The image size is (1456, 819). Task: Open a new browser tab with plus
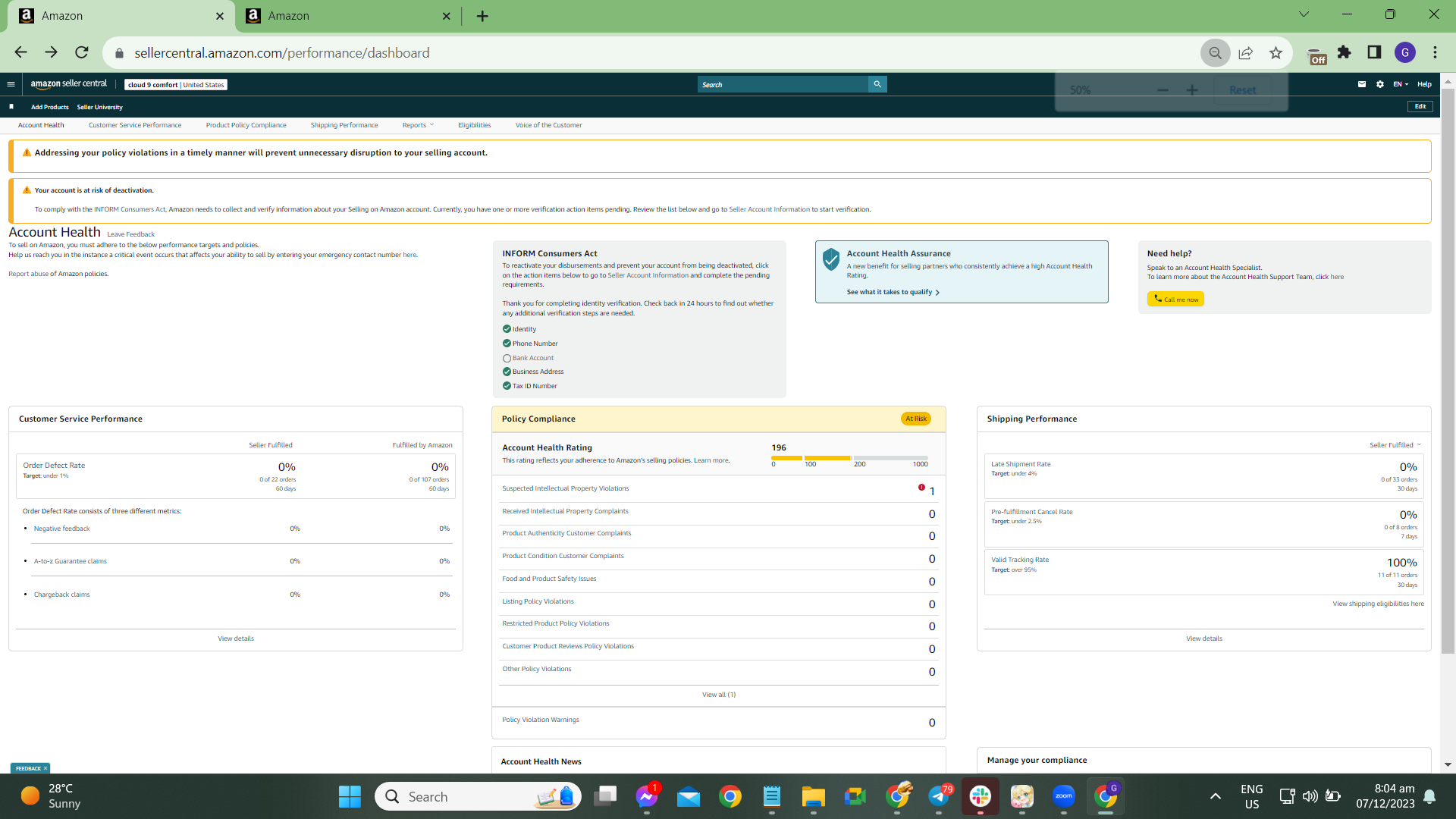482,16
